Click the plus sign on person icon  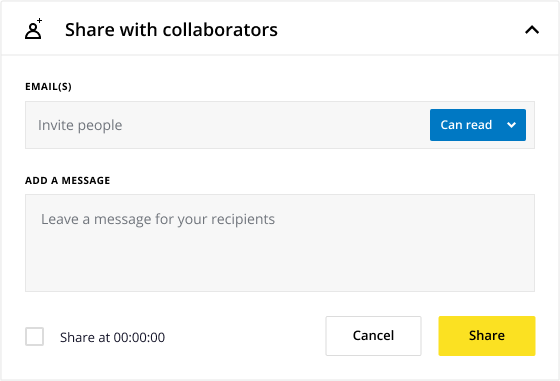pos(39,21)
